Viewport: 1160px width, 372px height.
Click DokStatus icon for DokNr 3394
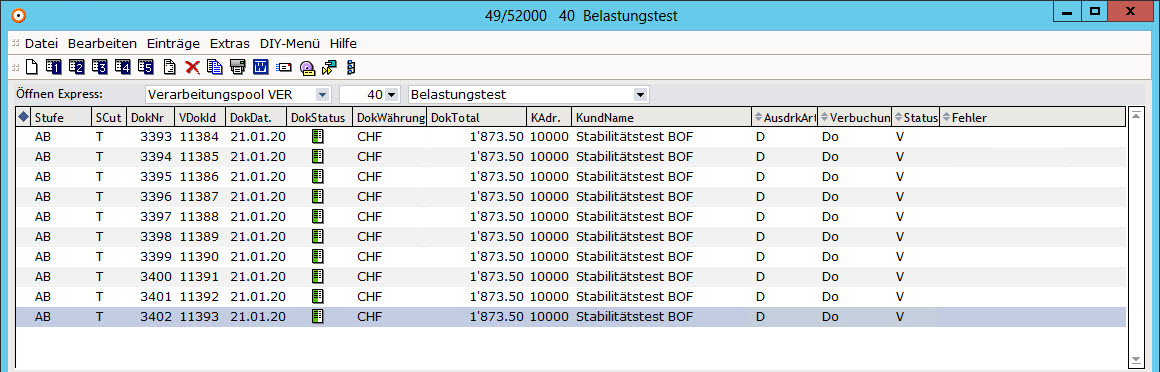pos(317,156)
